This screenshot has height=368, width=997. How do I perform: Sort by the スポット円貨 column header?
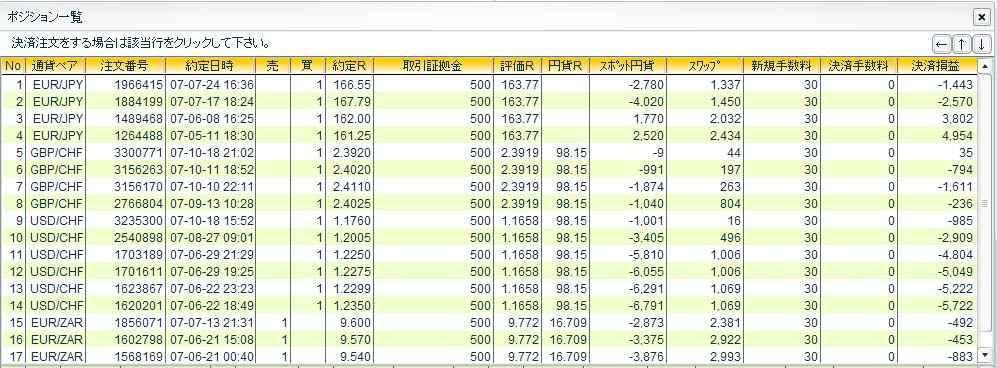(628, 65)
